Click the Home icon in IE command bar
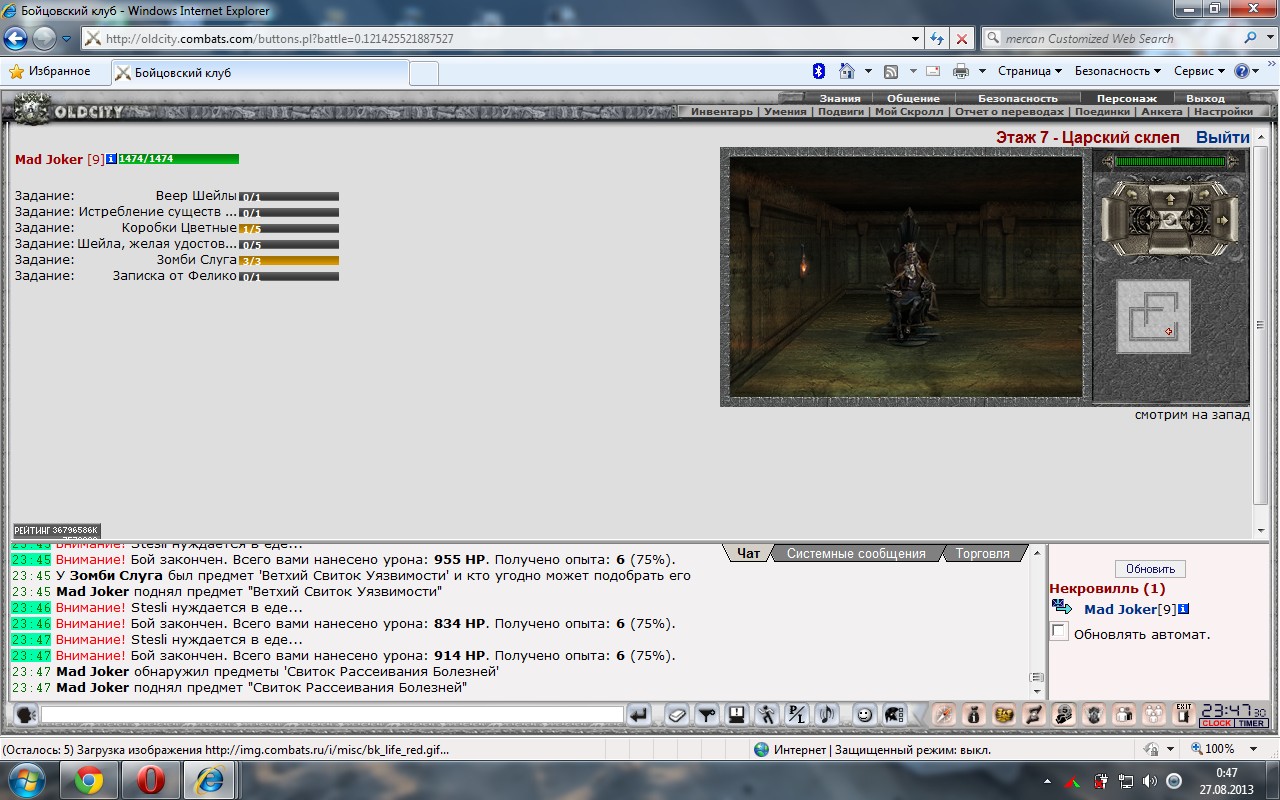Image resolution: width=1280 pixels, height=800 pixels. (x=847, y=71)
